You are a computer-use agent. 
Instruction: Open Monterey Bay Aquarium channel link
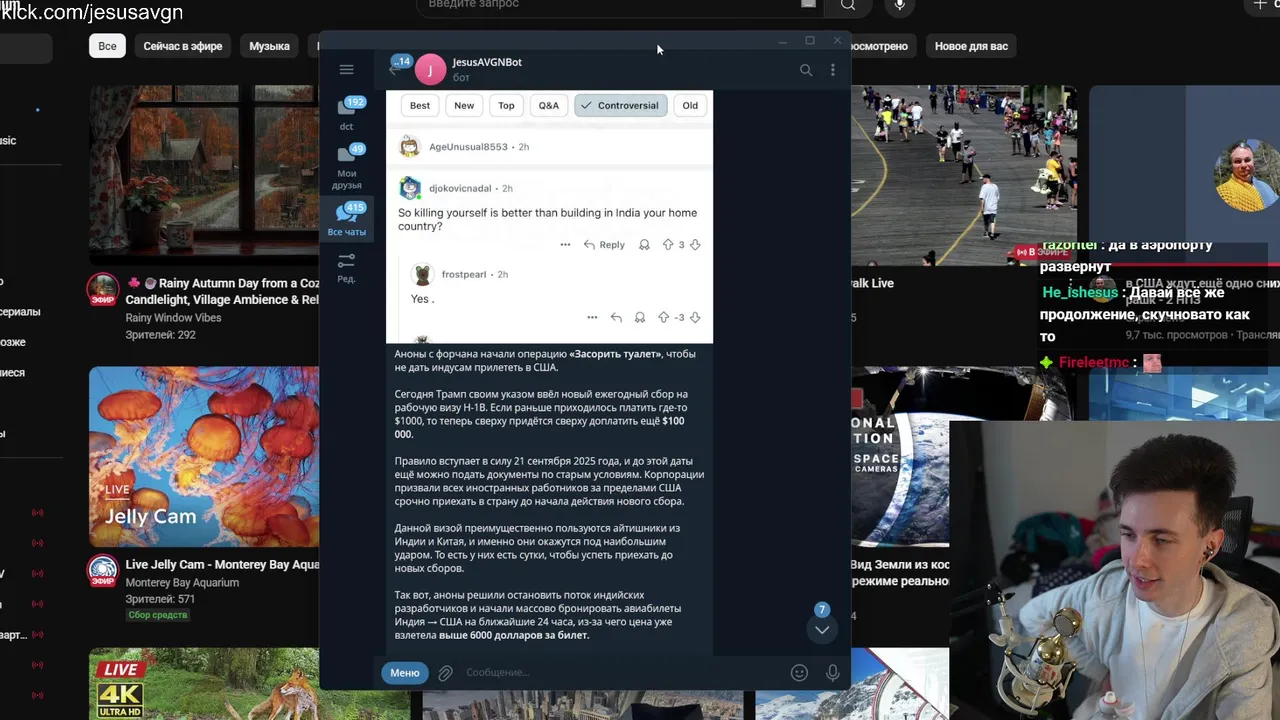tap(182, 583)
